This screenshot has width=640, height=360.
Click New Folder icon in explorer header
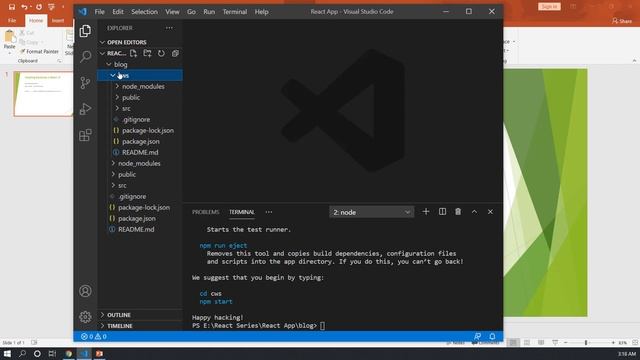point(147,53)
